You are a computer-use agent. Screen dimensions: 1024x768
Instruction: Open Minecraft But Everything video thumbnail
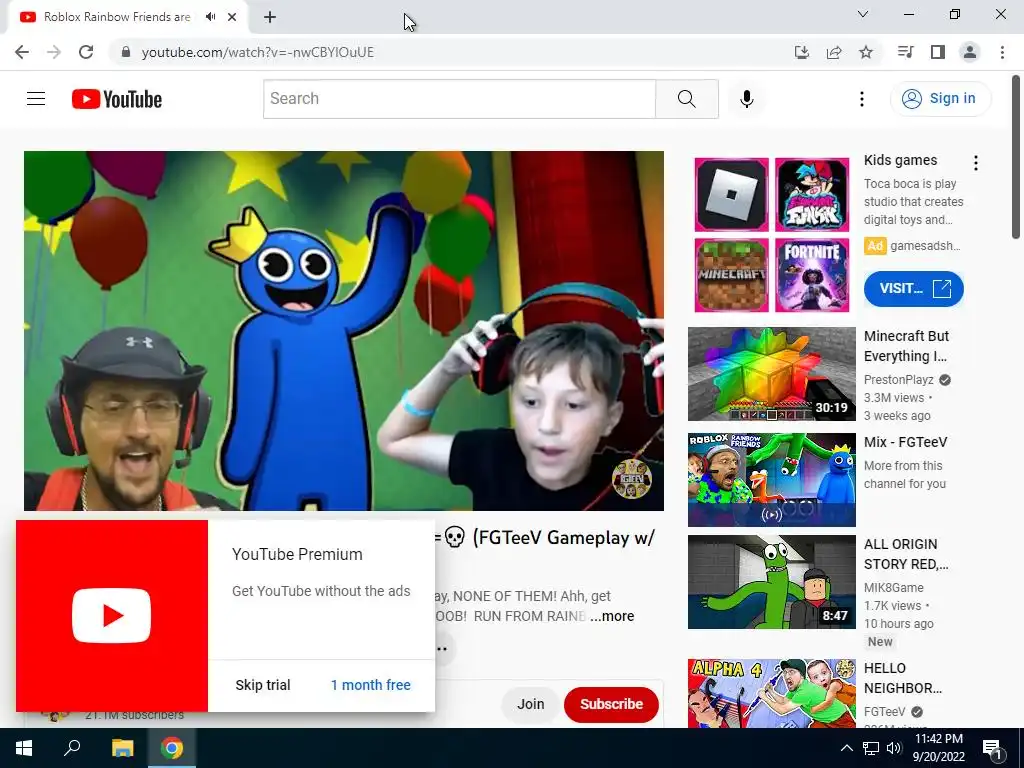[771, 374]
